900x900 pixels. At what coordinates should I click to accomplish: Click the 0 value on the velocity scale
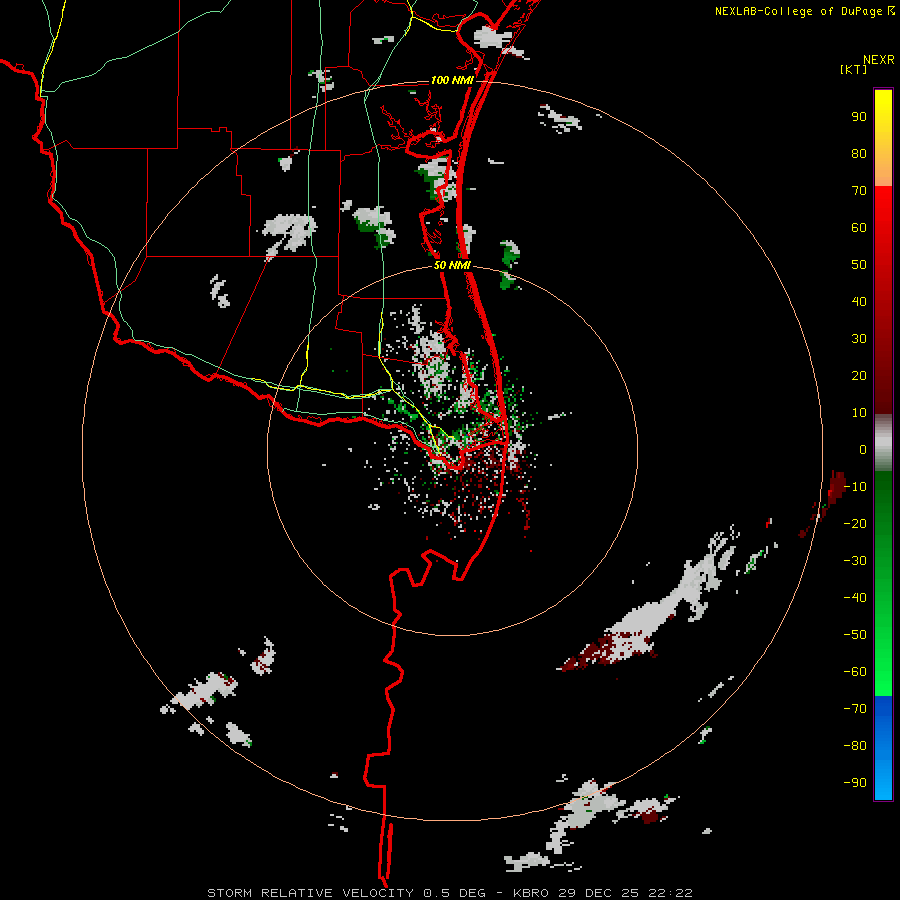[863, 449]
